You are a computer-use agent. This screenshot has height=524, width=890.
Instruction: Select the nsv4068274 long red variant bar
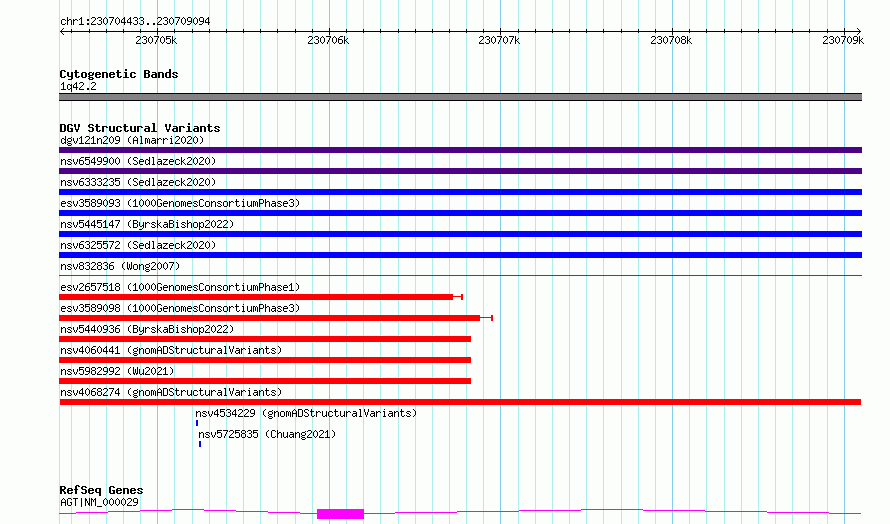460,402
